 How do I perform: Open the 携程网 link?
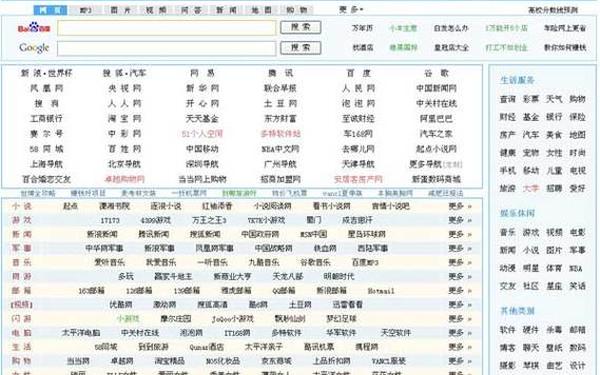point(367,347)
